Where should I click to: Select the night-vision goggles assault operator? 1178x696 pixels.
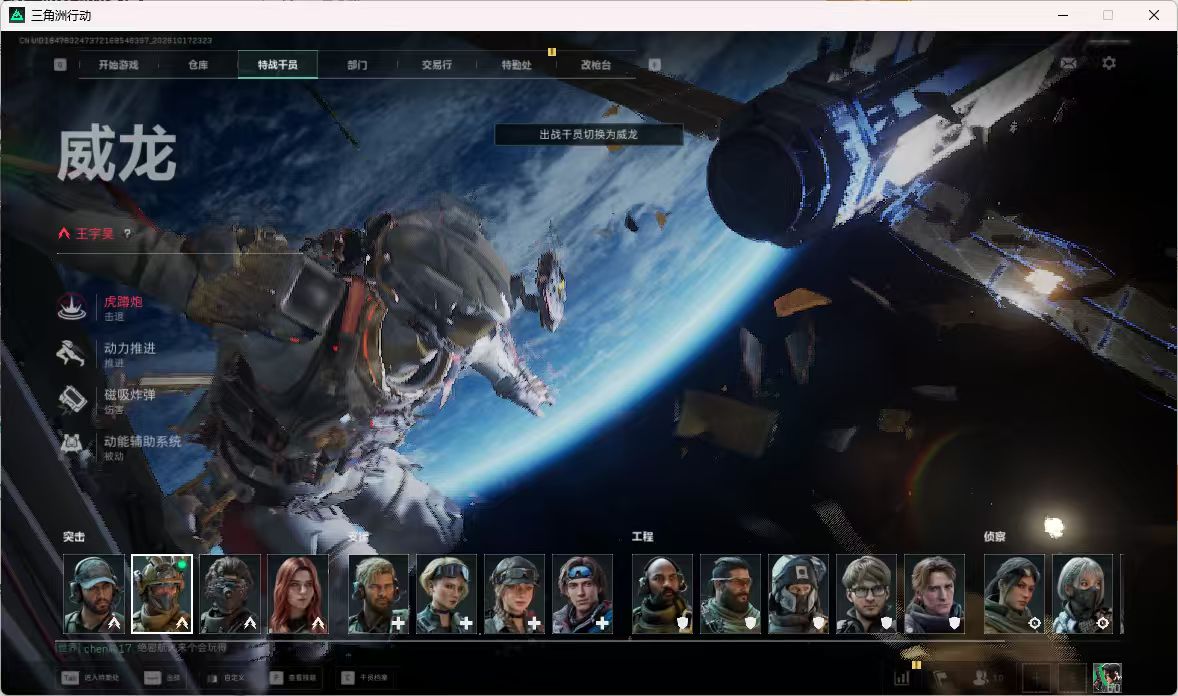(x=230, y=594)
